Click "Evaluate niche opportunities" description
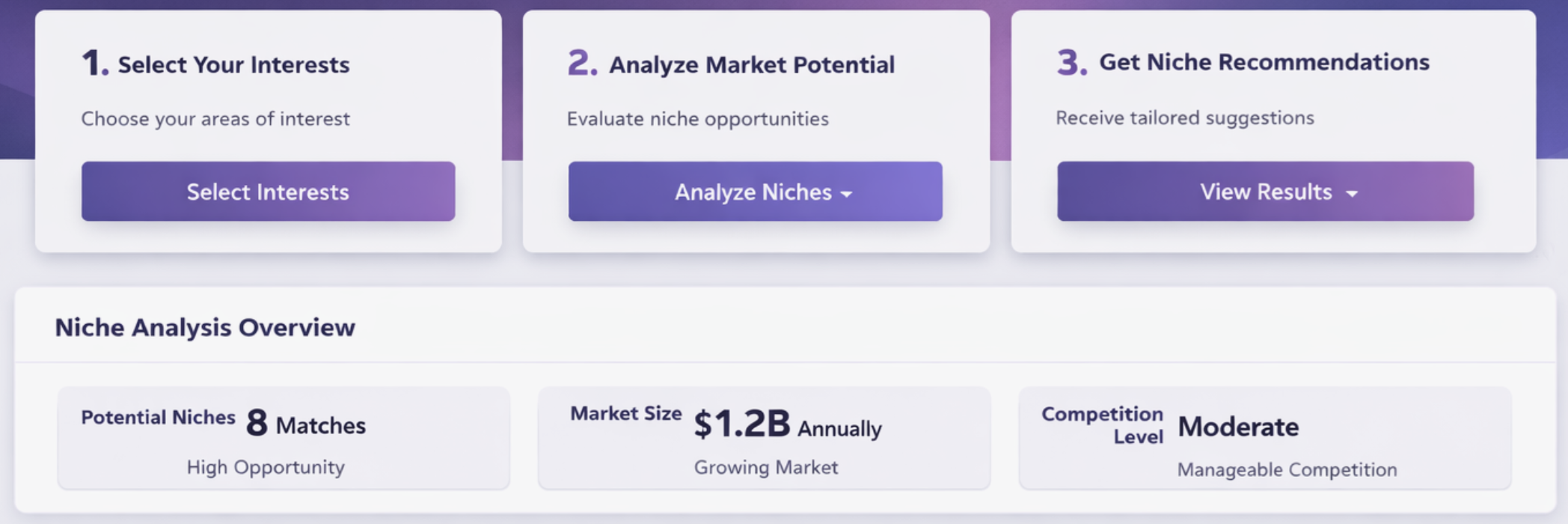This screenshot has width=1568, height=524. tap(697, 119)
